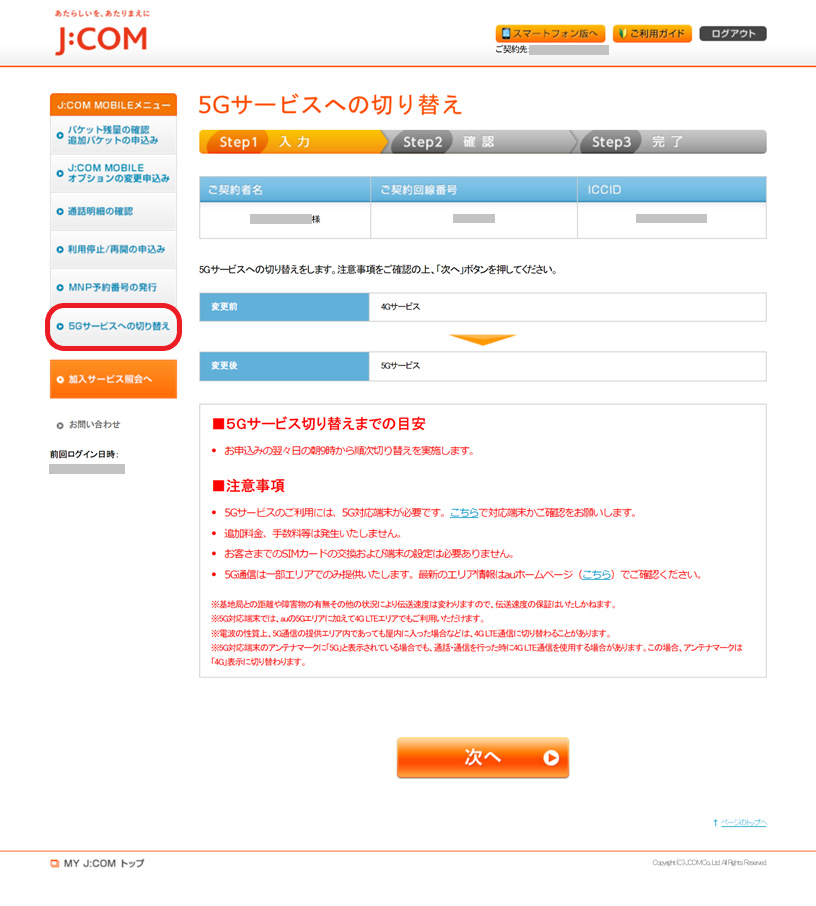Click the Step2 確認 progress step
The image size is (816, 906).
click(x=481, y=142)
